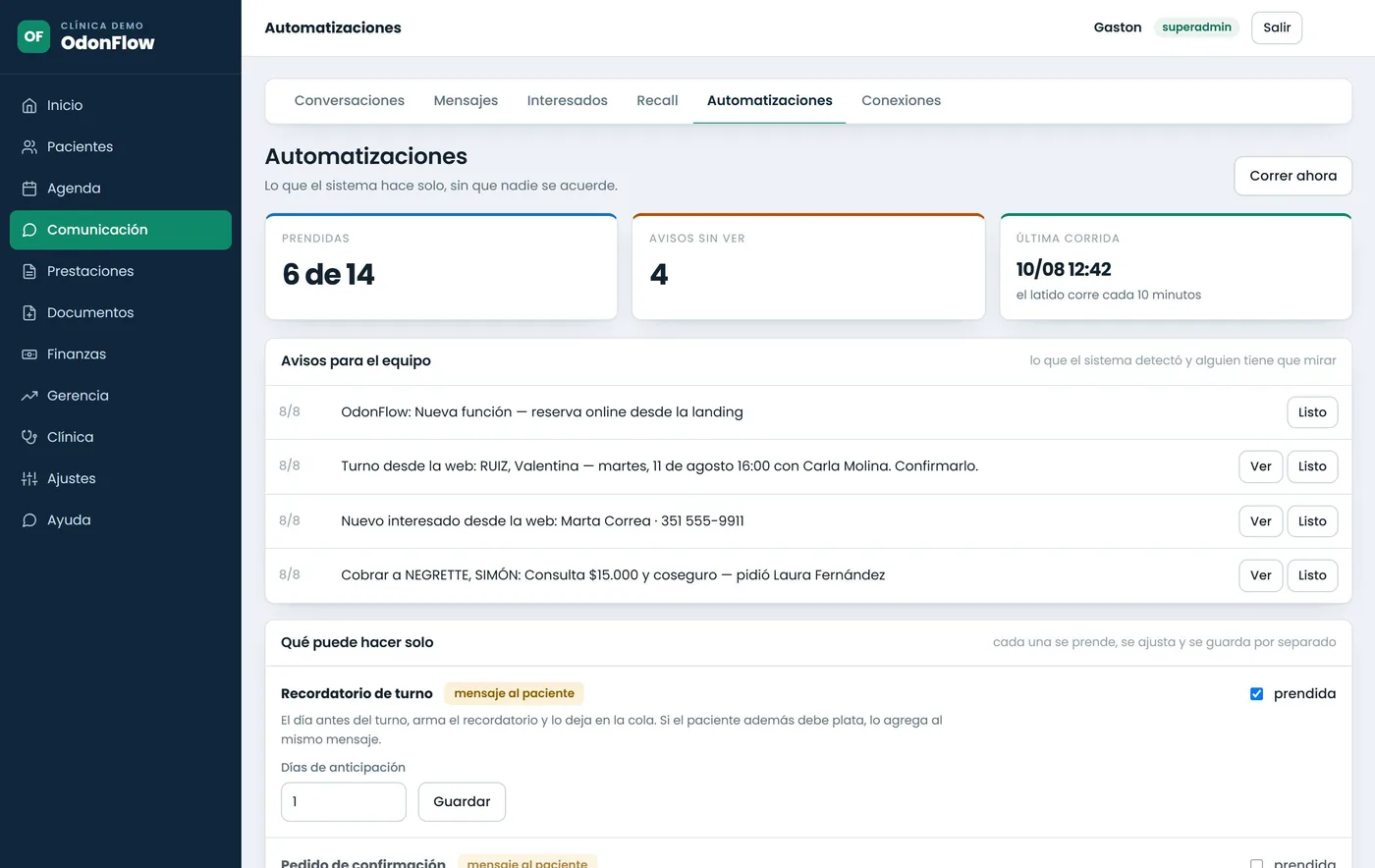Save Días de anticipación with Guardar

[x=462, y=801]
